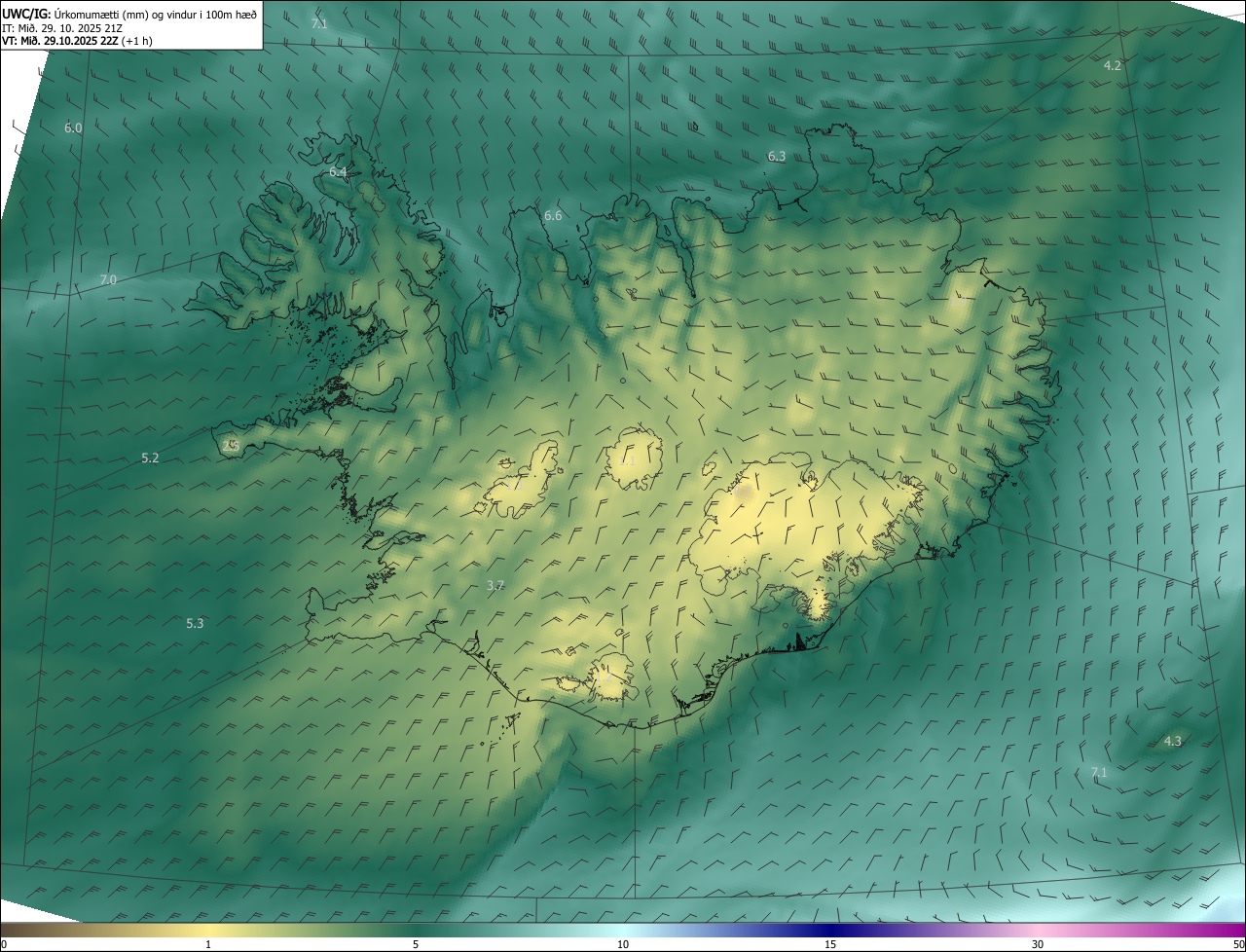Click the 'VT: Mið. 29.10.2025 22Z (+1 h)' line

[78, 41]
